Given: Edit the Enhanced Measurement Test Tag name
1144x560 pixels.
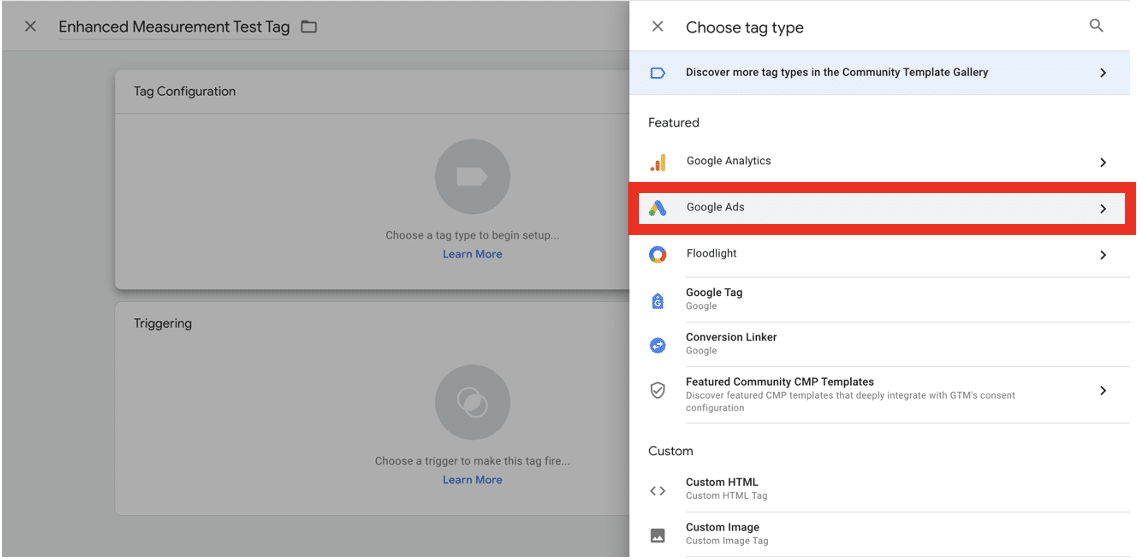Looking at the screenshot, I should point(174,27).
